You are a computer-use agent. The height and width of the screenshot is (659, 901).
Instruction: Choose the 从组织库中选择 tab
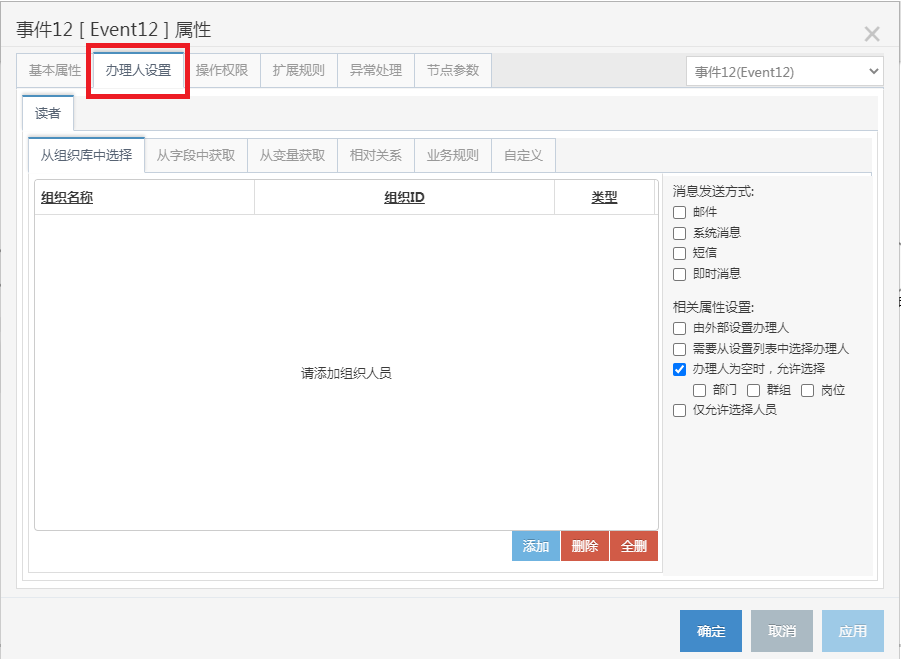[86, 155]
